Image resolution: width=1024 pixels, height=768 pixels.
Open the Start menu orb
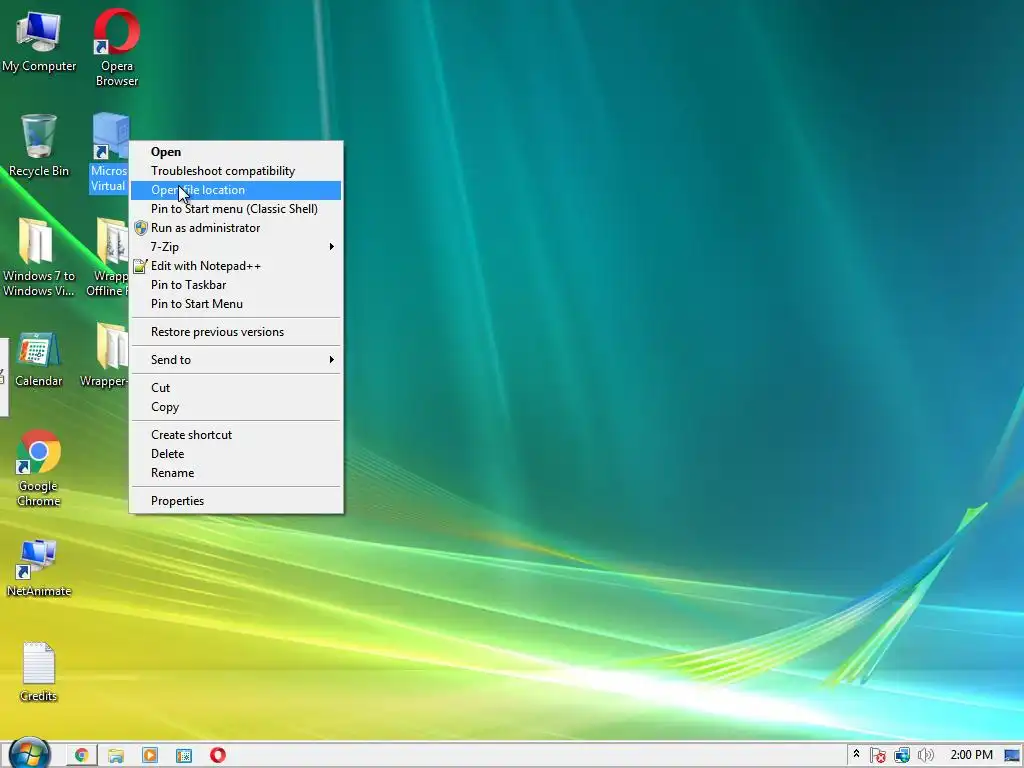point(29,754)
